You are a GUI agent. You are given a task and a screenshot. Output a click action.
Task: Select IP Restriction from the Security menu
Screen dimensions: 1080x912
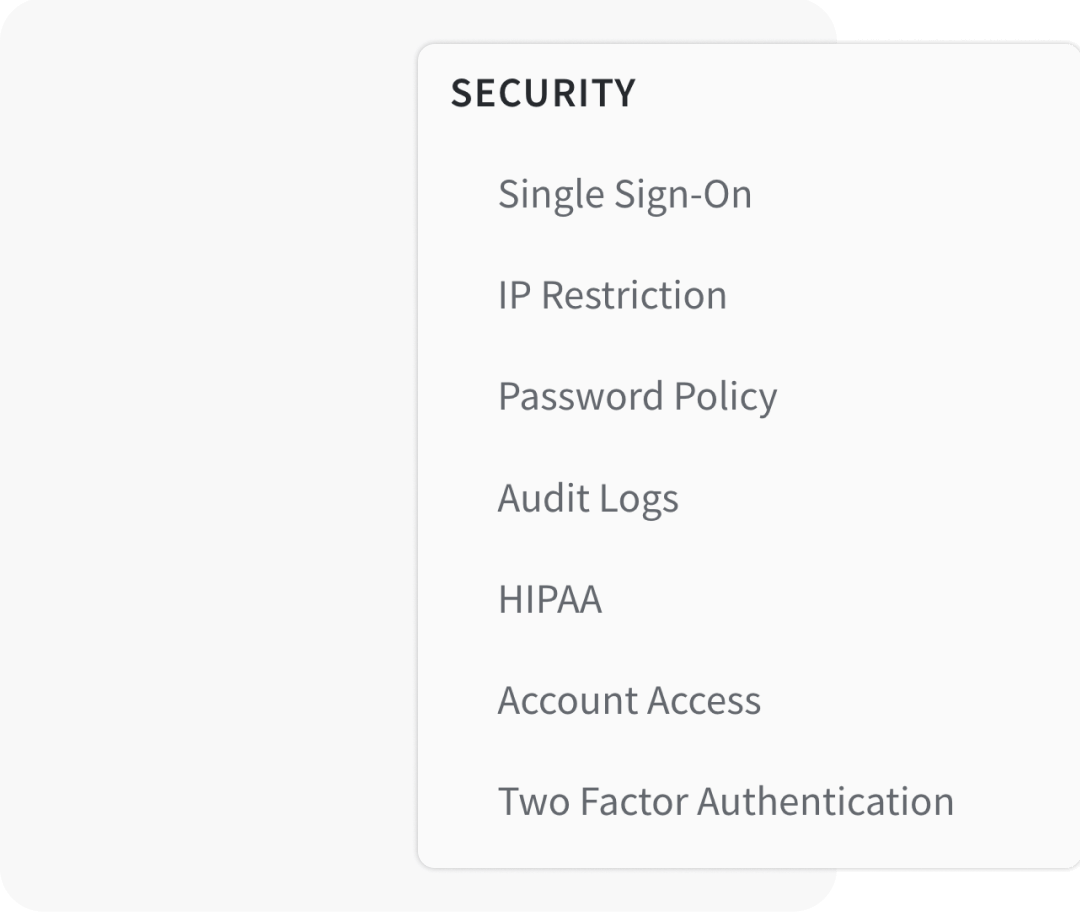tap(612, 295)
